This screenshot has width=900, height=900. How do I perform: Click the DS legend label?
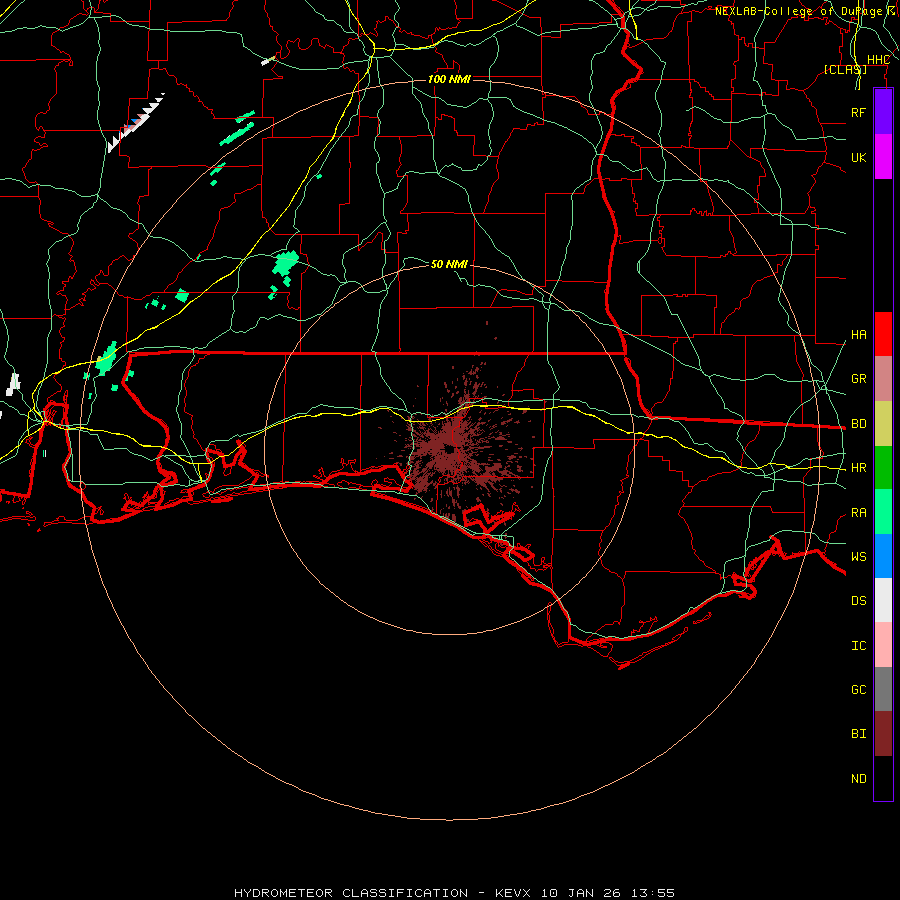click(858, 601)
